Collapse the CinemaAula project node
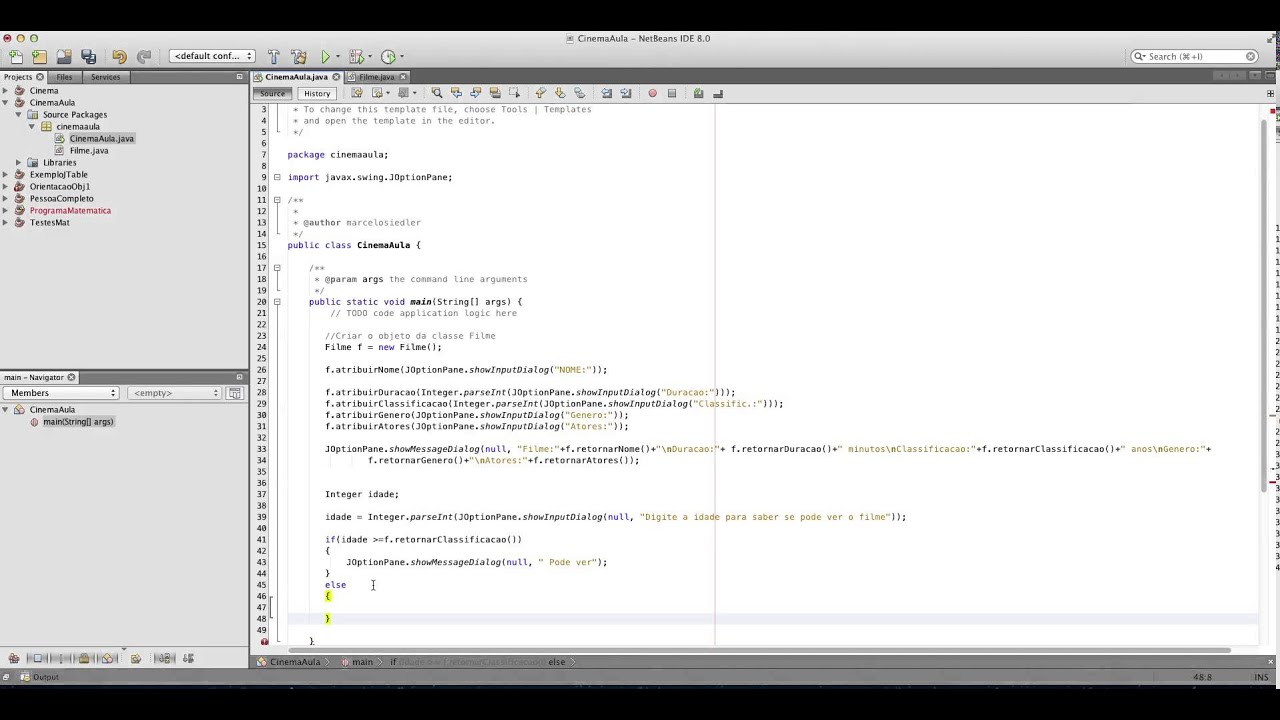Screen dimensions: 1280x720 [6, 103]
